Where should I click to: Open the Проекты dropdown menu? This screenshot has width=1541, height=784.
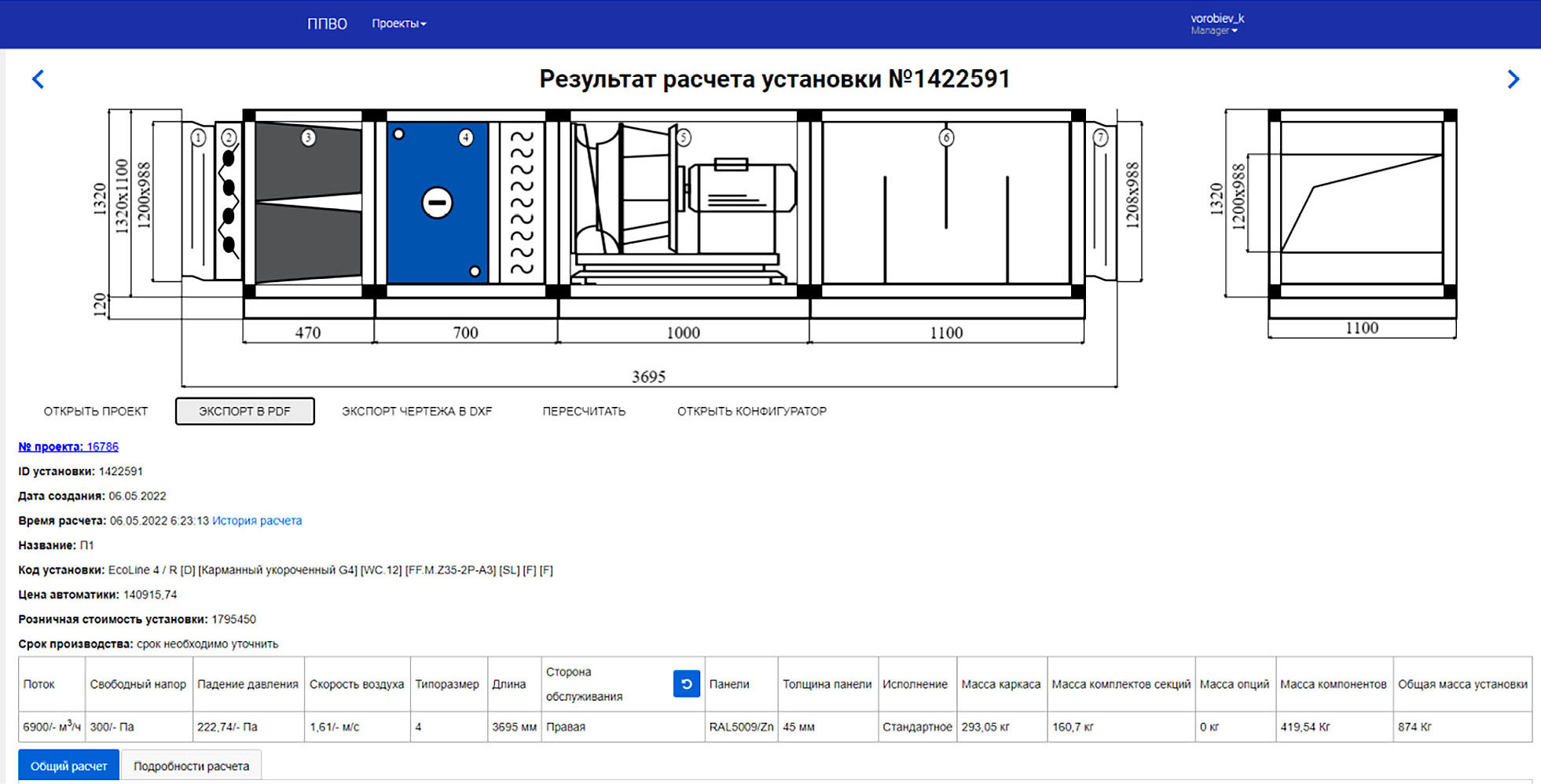click(398, 24)
